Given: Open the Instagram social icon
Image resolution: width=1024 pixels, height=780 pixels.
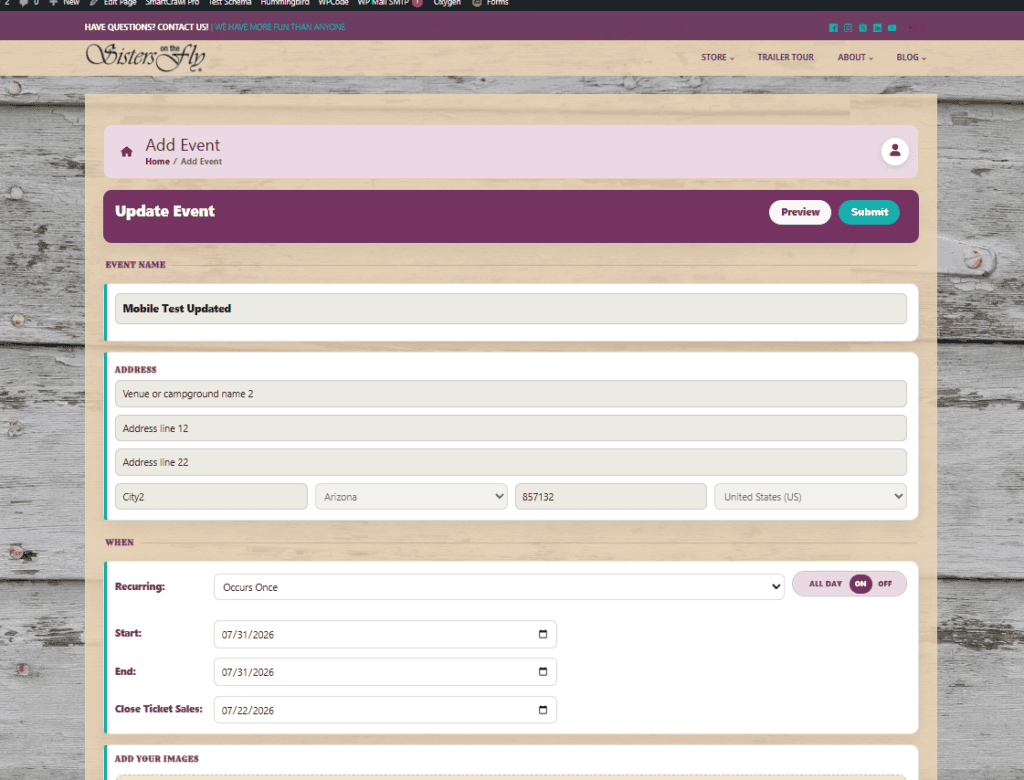Looking at the screenshot, I should pyautogui.click(x=848, y=28).
